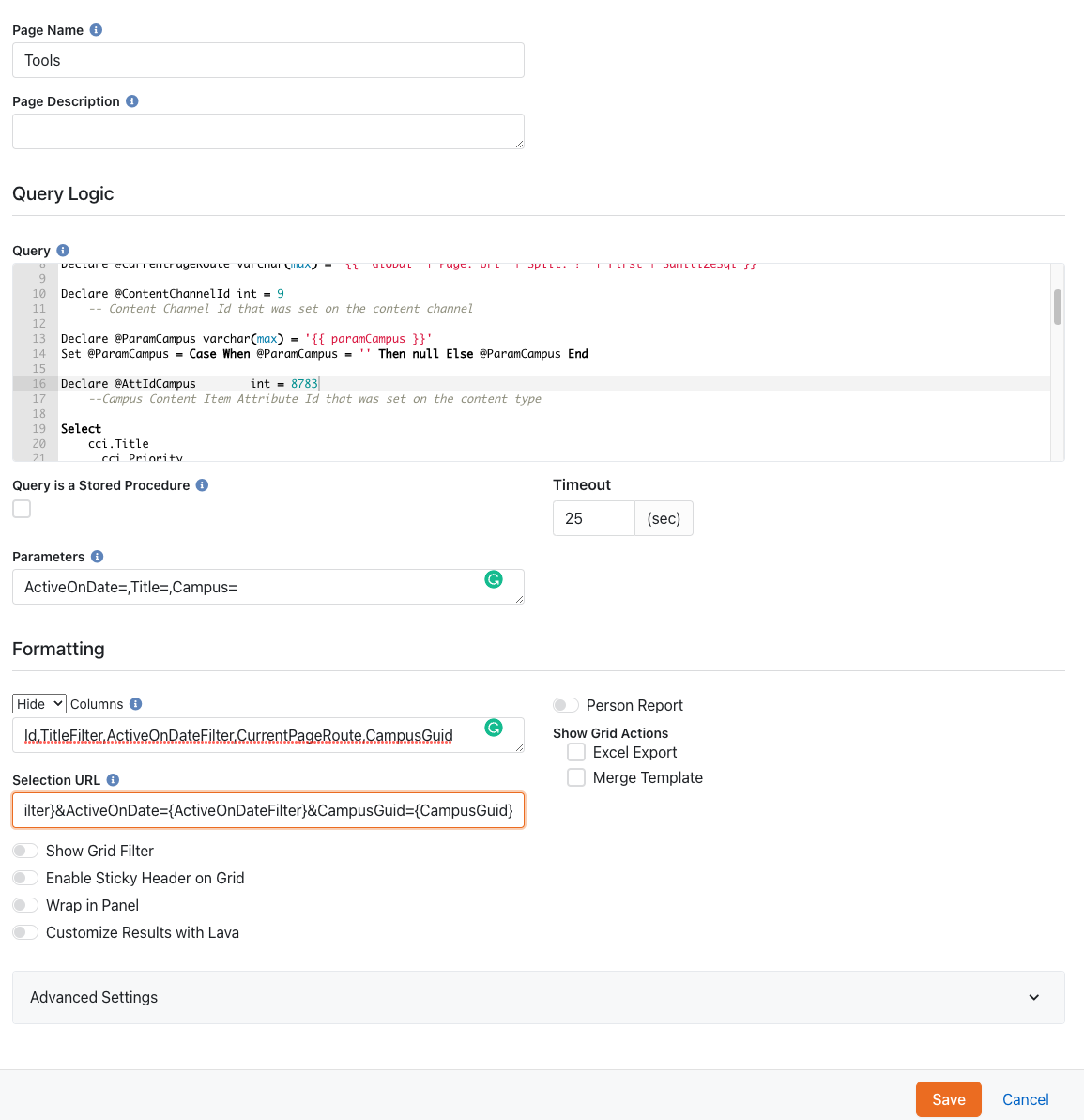Save the page settings

click(x=948, y=1099)
